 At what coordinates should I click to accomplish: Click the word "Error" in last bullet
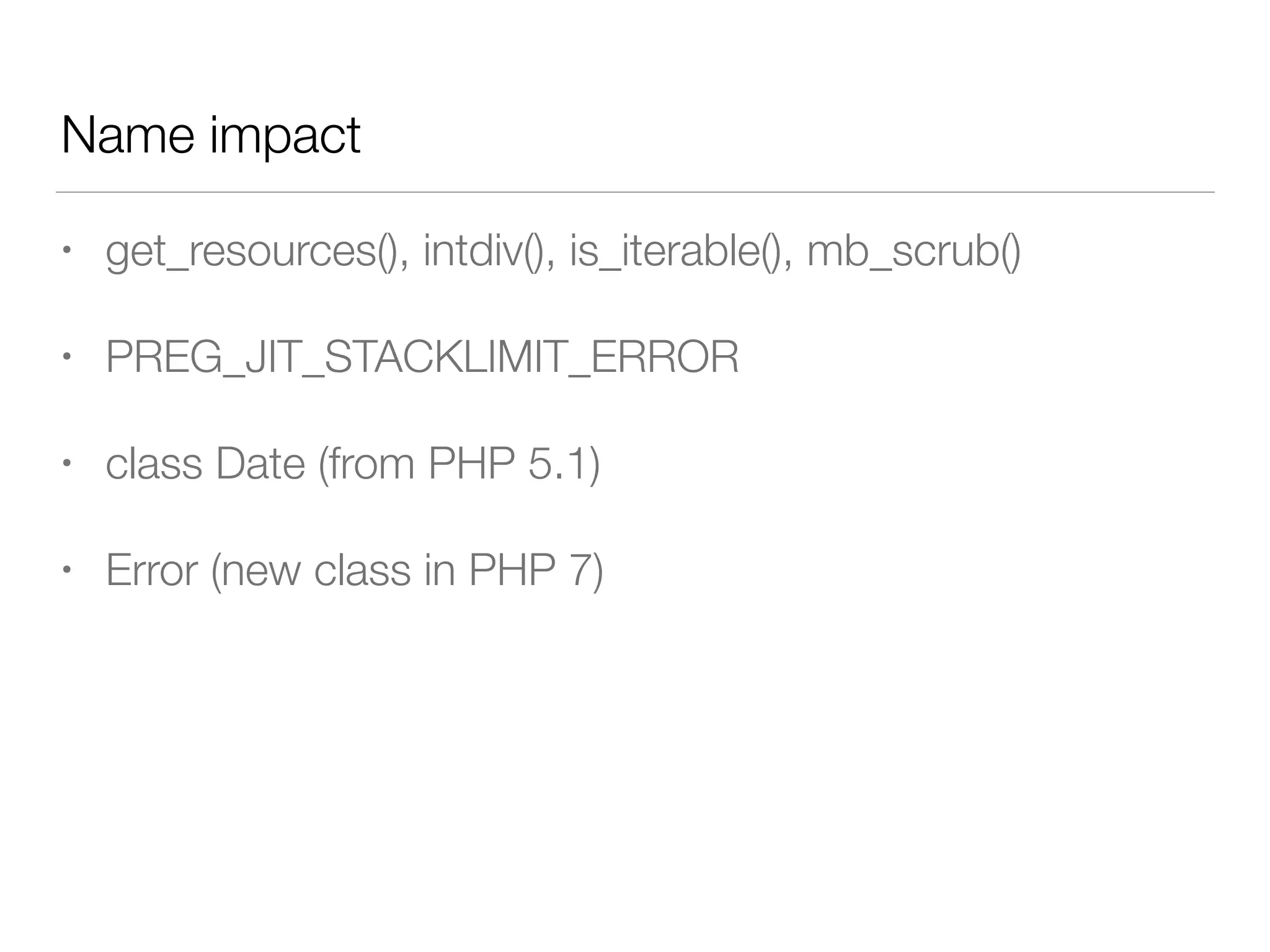[151, 570]
